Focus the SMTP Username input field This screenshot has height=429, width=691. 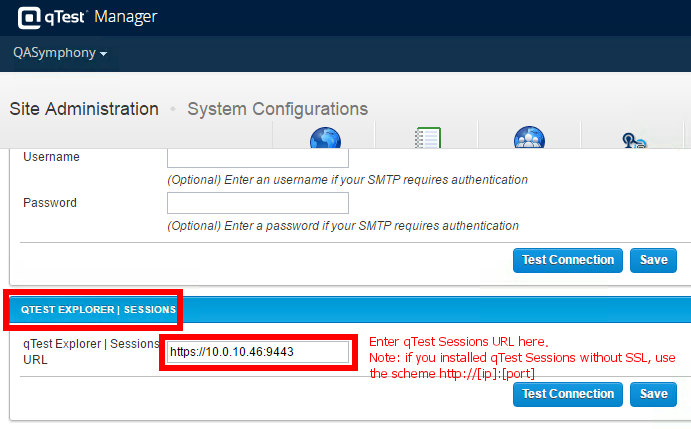point(258,157)
